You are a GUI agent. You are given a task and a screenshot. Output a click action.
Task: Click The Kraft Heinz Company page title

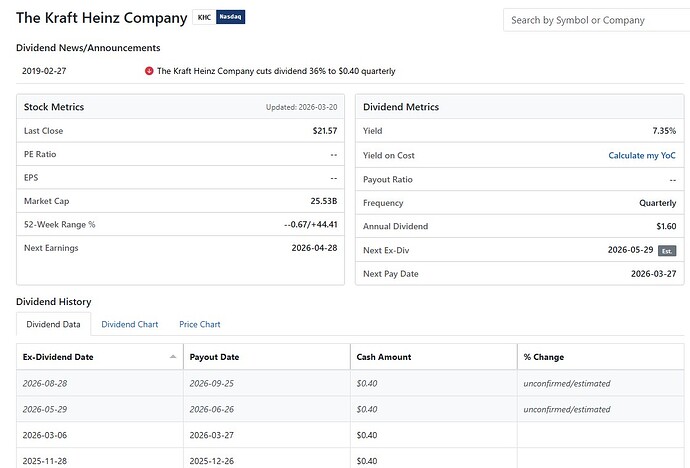[x=101, y=18]
